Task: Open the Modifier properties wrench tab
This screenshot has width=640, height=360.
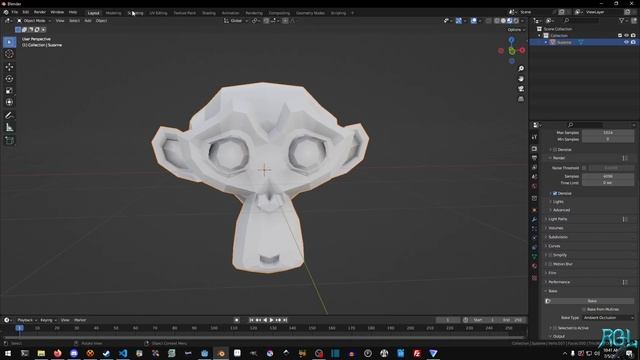Action: [x=534, y=220]
